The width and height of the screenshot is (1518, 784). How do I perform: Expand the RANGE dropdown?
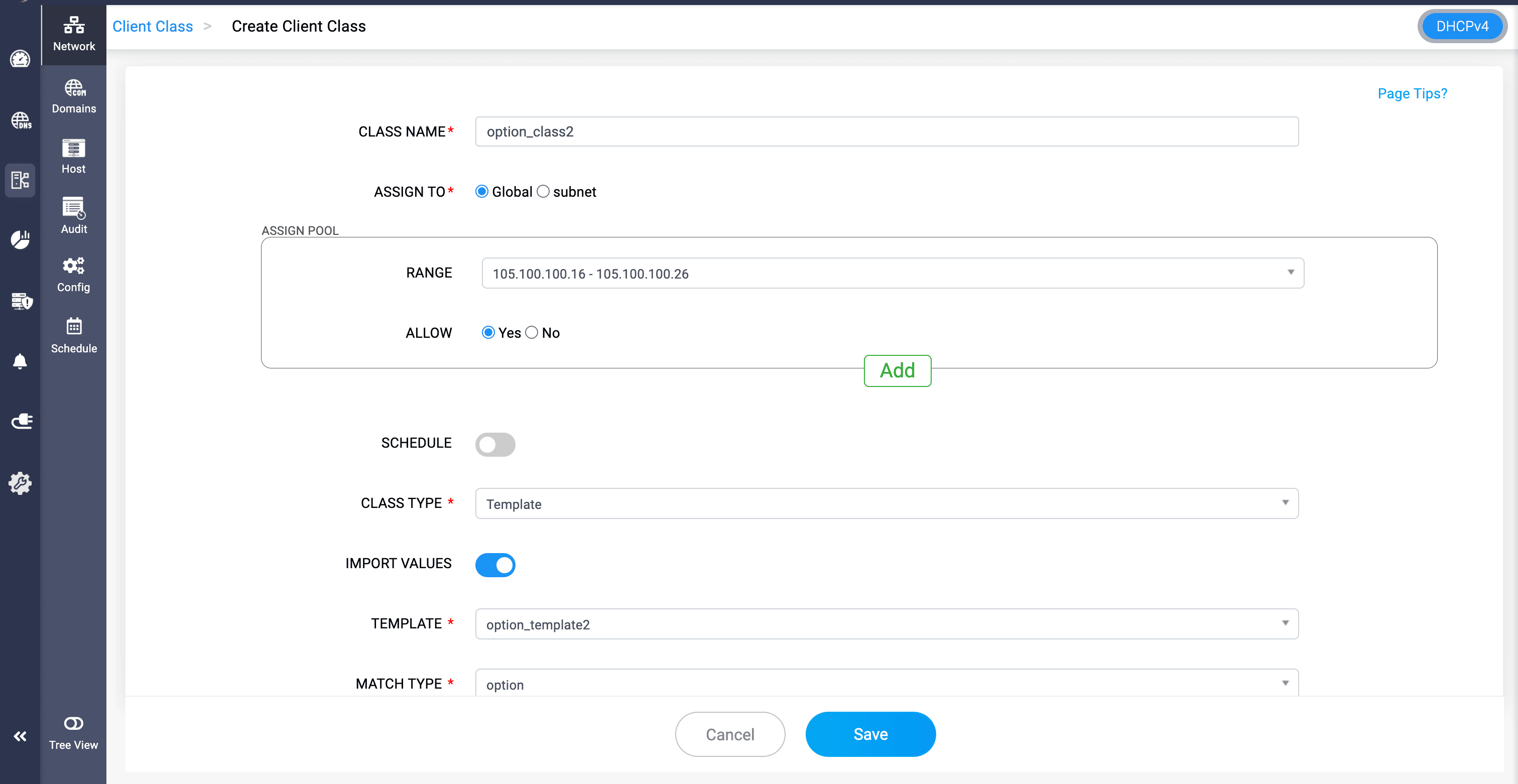click(x=892, y=274)
